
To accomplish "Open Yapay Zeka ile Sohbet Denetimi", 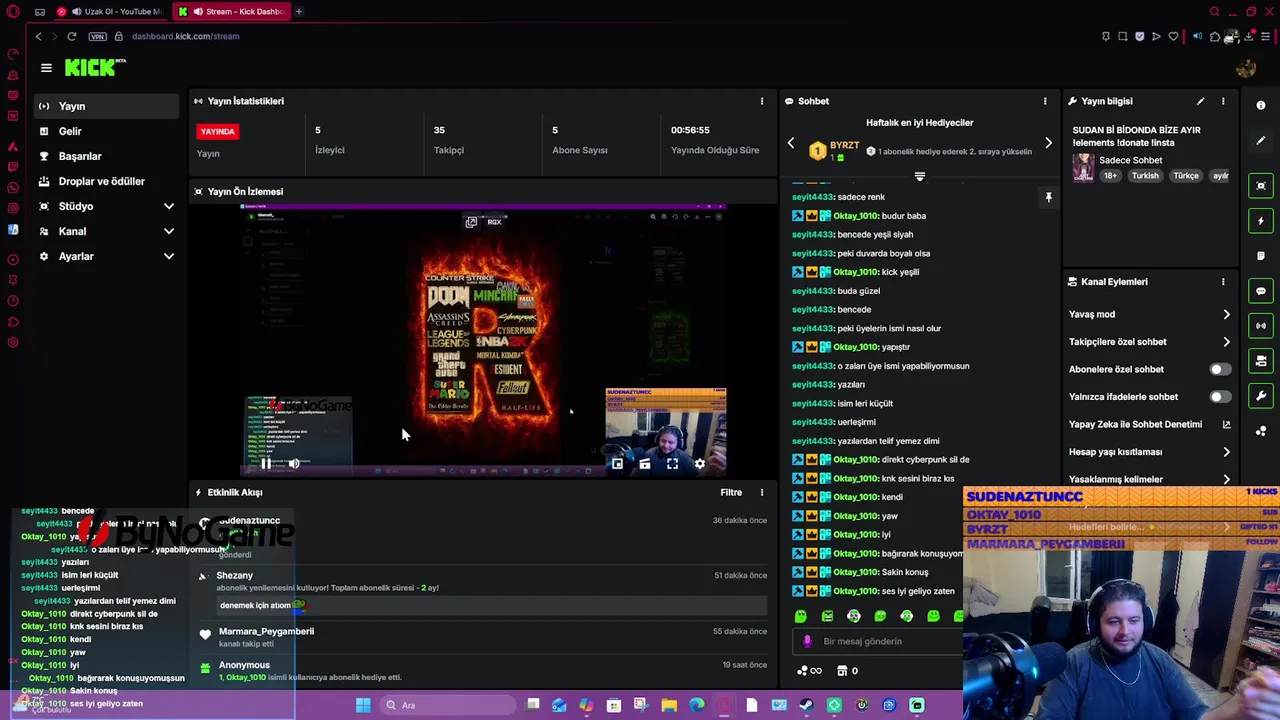I will (x=1150, y=424).
